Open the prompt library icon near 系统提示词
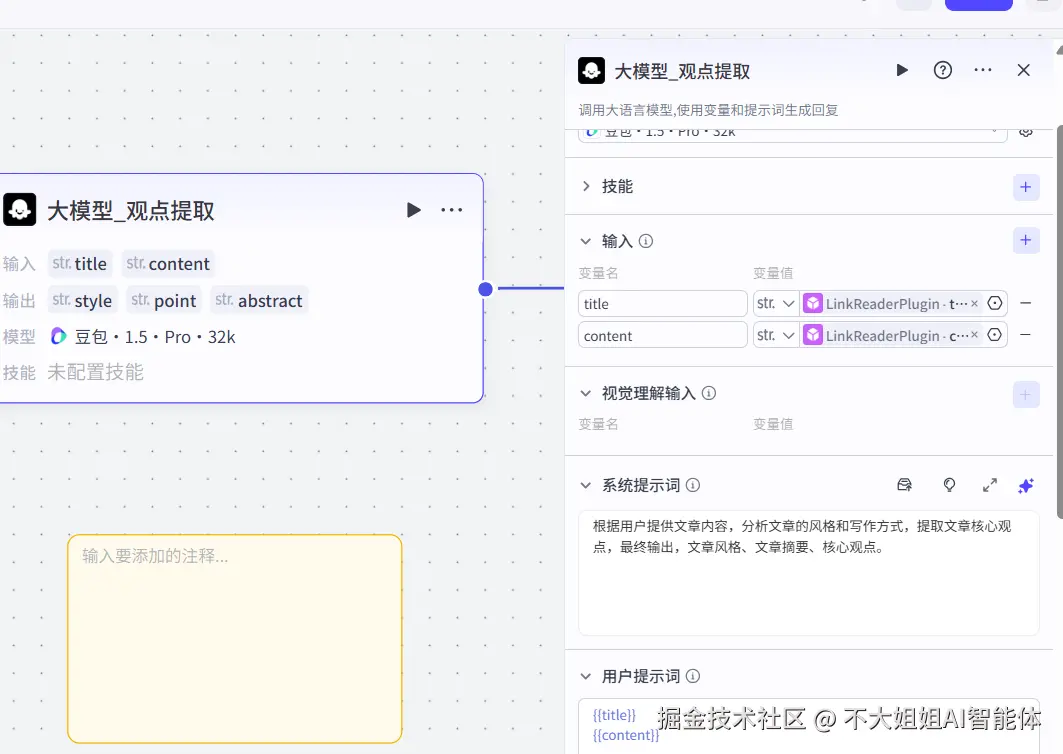The height and width of the screenshot is (754, 1063). tap(904, 485)
